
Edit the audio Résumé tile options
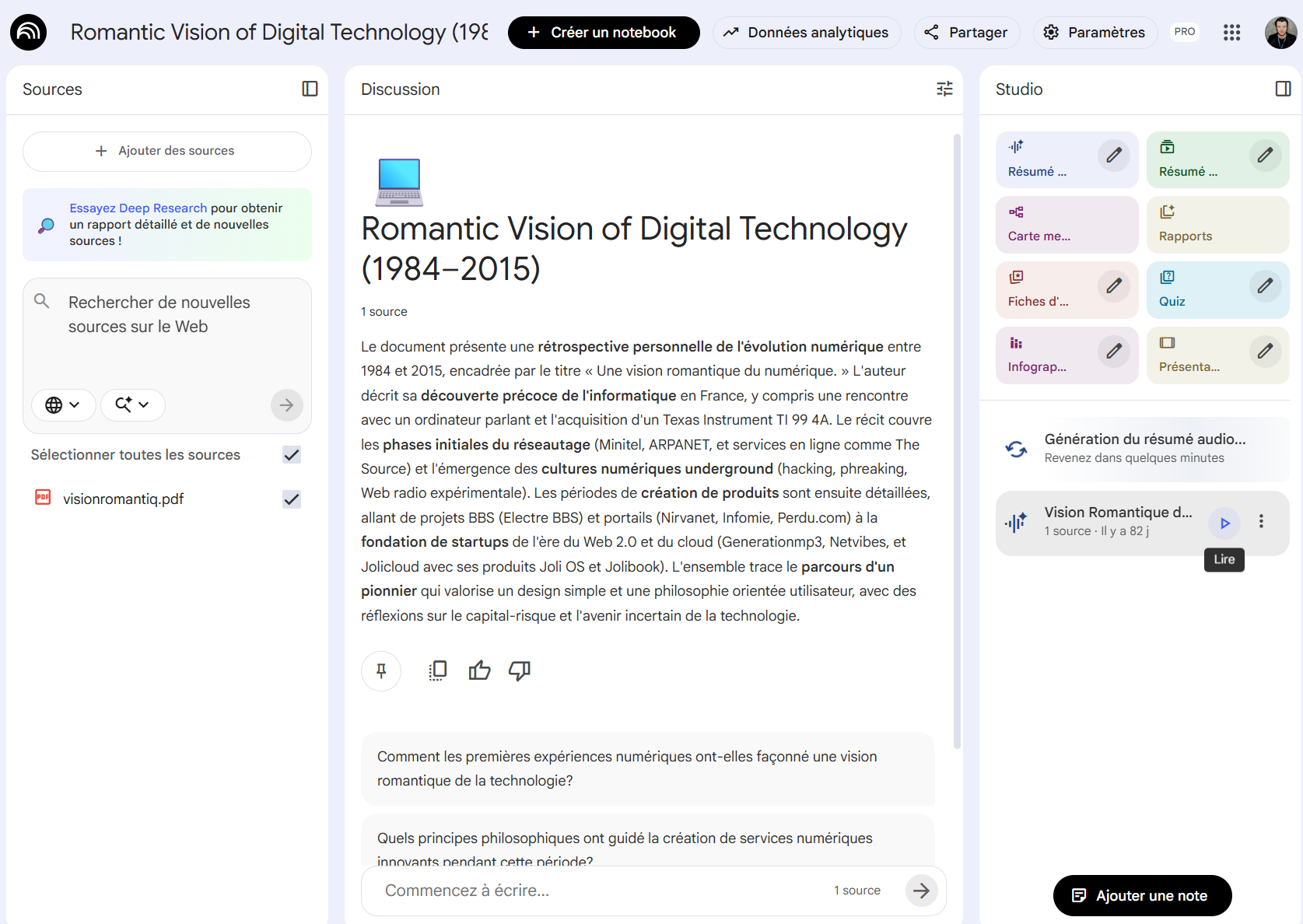[x=1114, y=156]
